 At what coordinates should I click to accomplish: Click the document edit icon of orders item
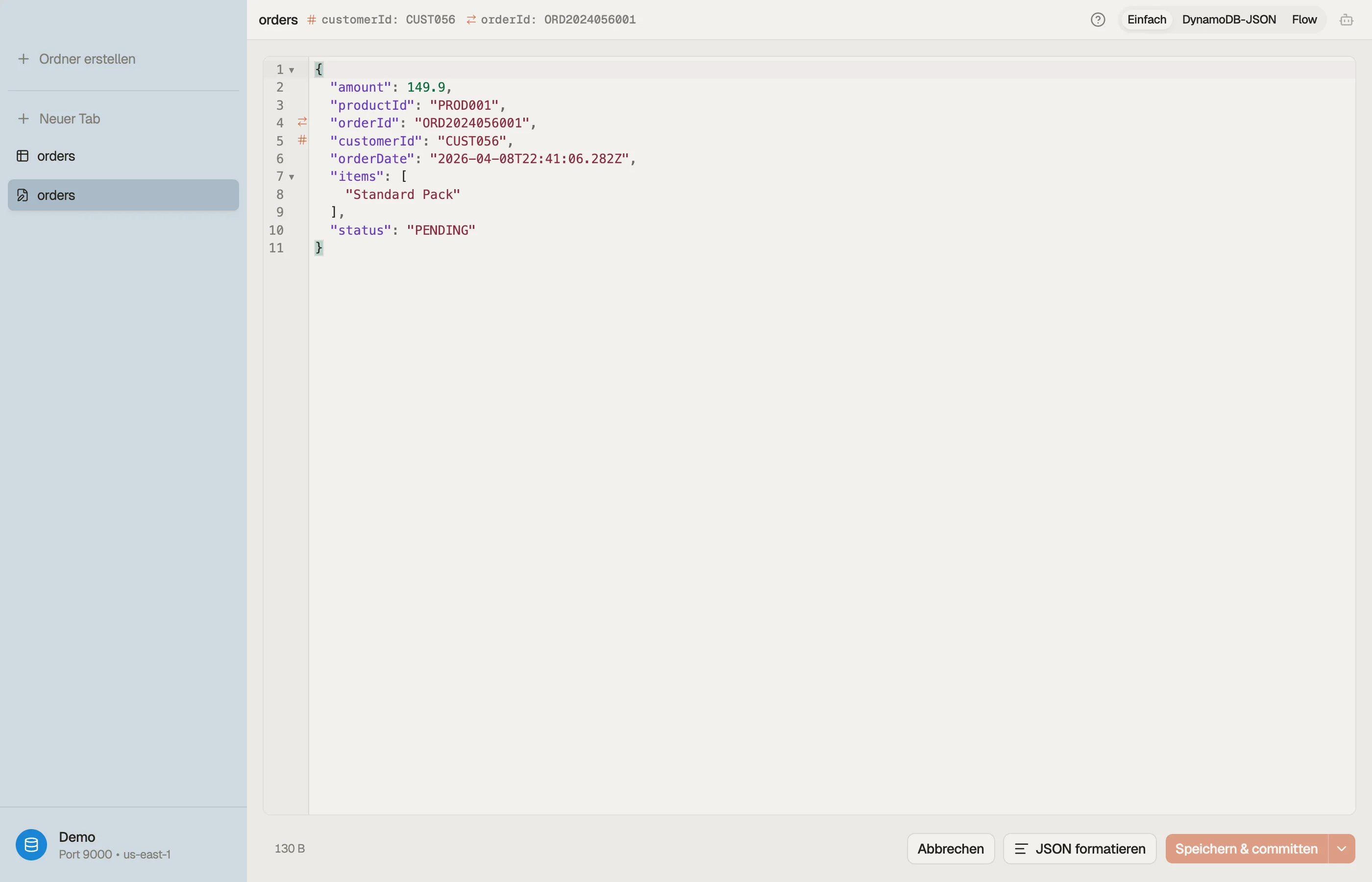click(x=23, y=196)
